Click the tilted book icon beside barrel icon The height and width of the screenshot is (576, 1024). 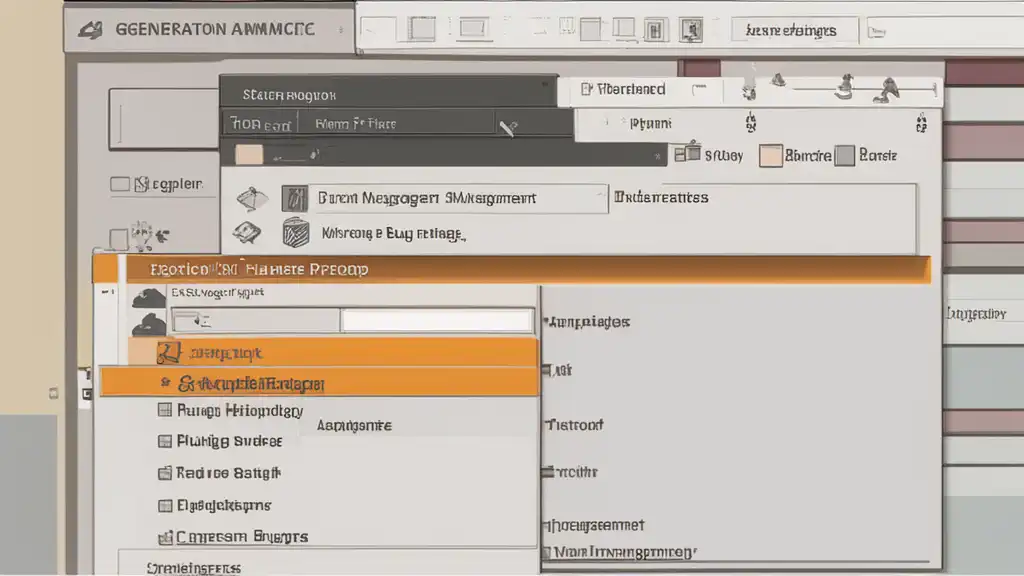[247, 232]
